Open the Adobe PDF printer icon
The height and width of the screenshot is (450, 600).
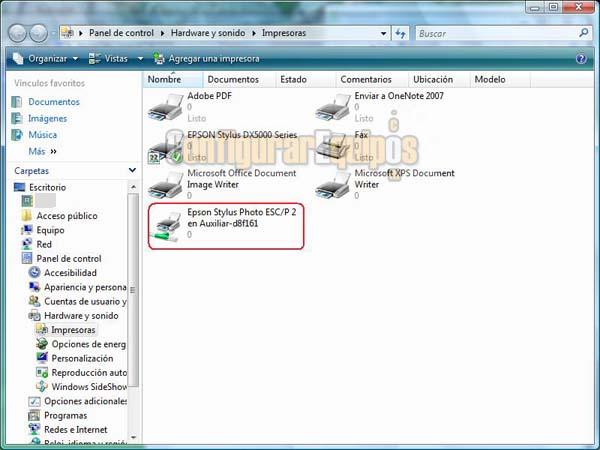pyautogui.click(x=166, y=108)
